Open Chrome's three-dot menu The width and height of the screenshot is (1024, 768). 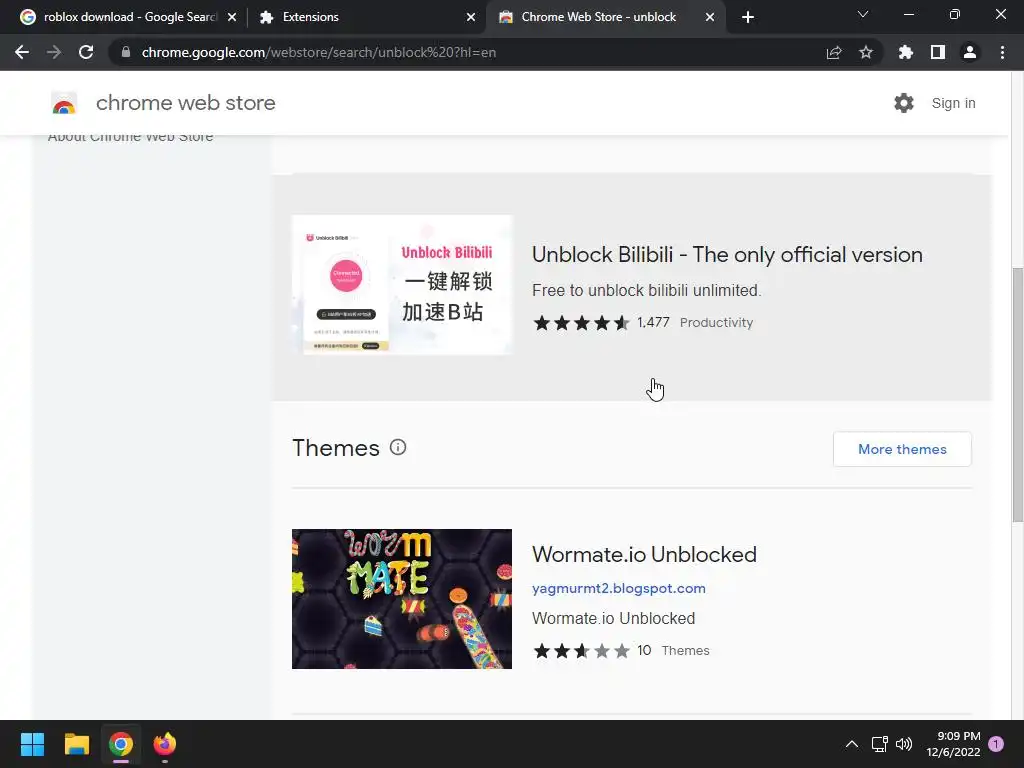(1002, 52)
